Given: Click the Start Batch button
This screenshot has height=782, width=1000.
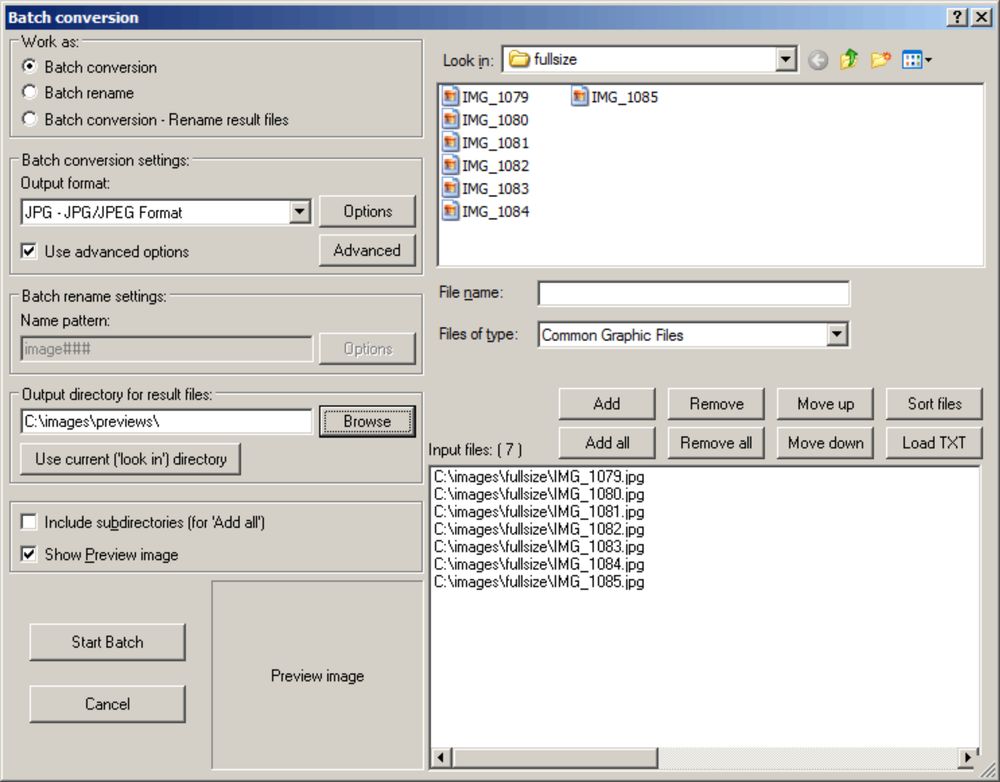Looking at the screenshot, I should [x=107, y=642].
